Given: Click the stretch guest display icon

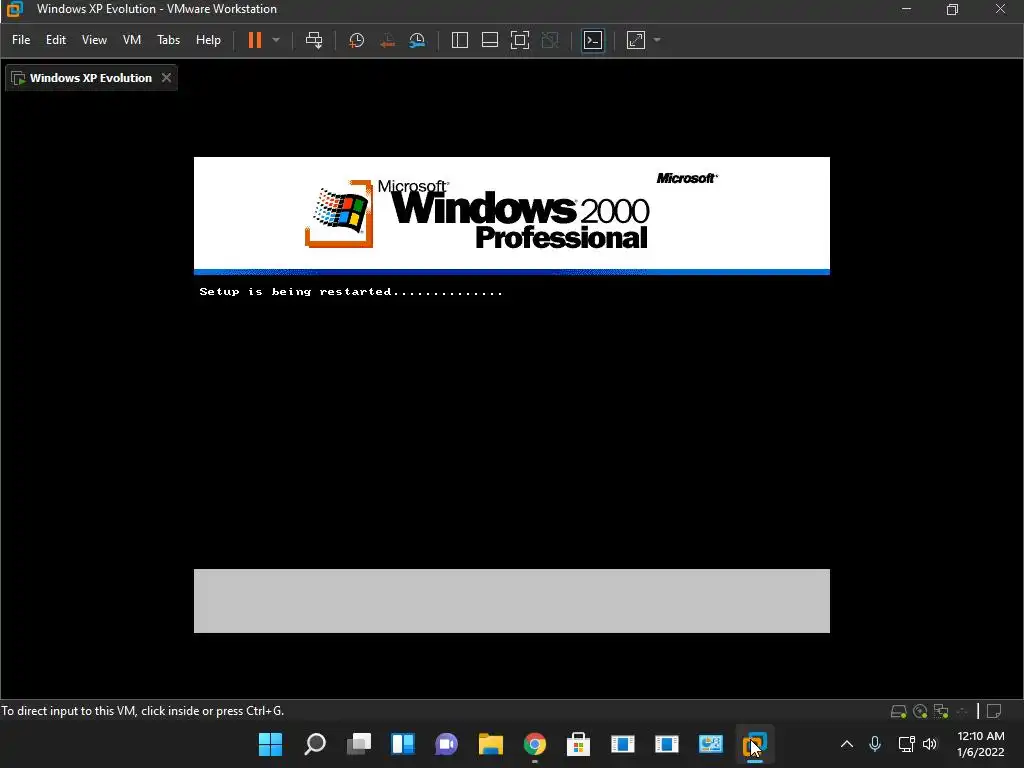Looking at the screenshot, I should click(x=635, y=40).
